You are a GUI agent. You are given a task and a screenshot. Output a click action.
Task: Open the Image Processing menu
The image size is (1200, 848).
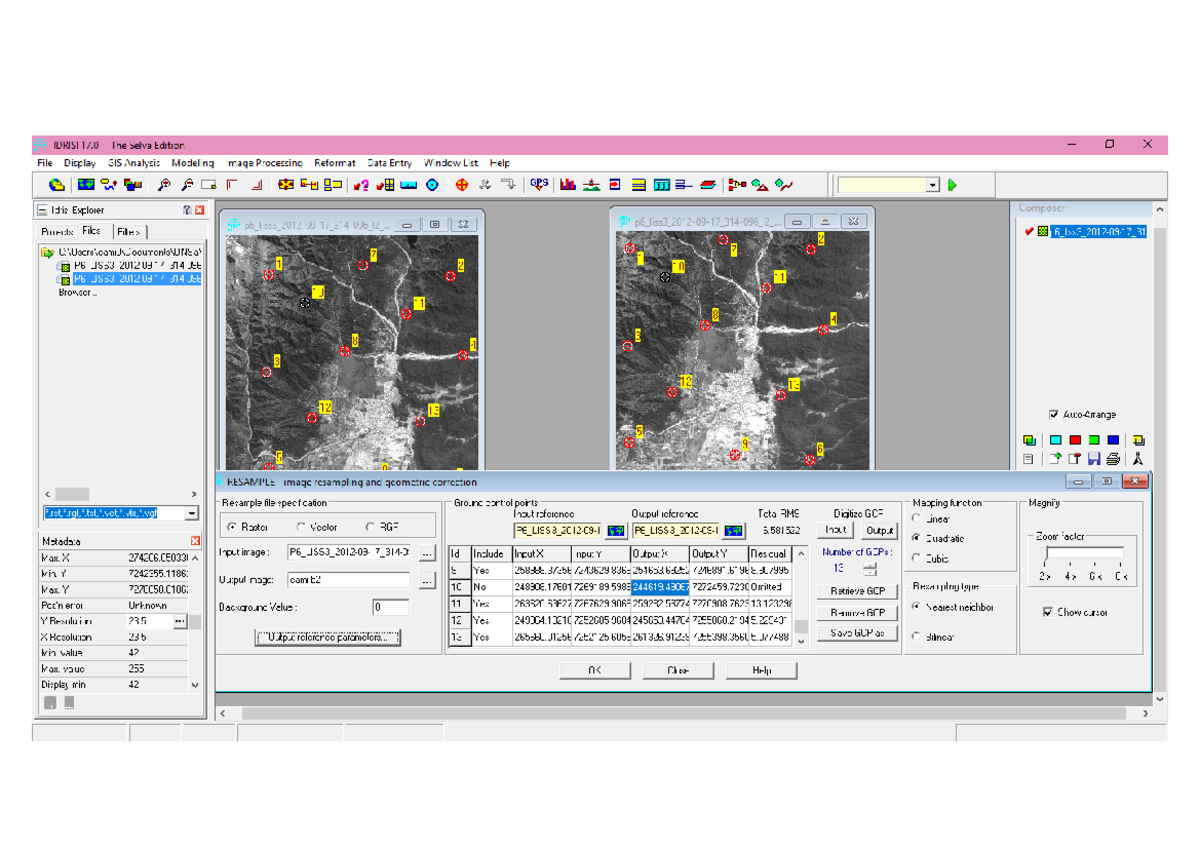click(x=265, y=163)
